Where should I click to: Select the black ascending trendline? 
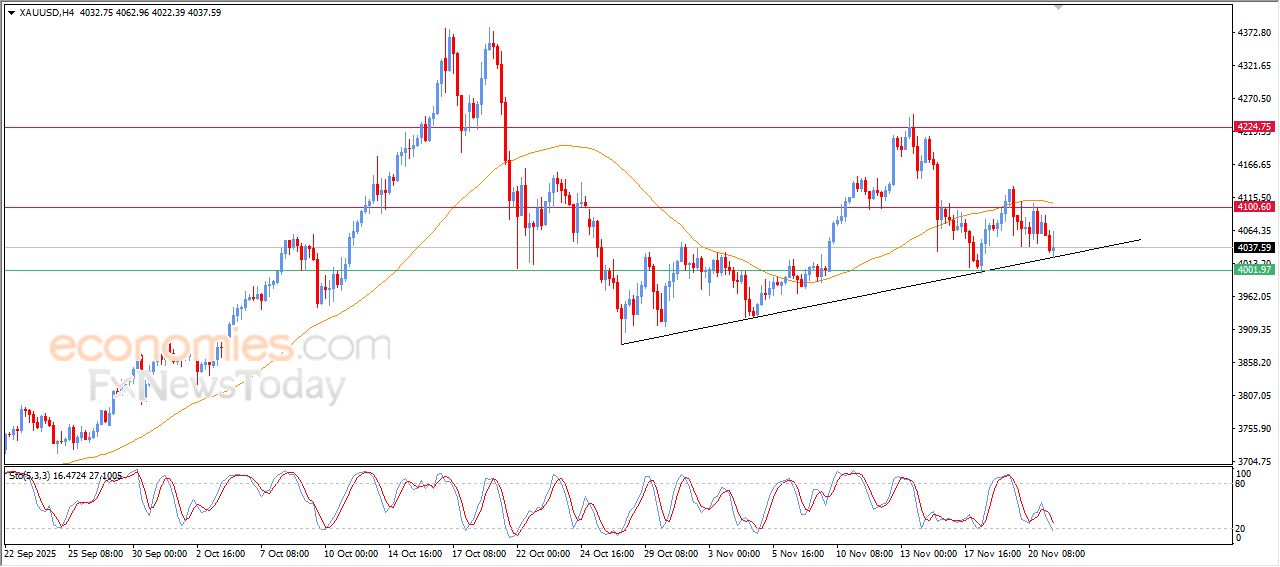point(880,292)
